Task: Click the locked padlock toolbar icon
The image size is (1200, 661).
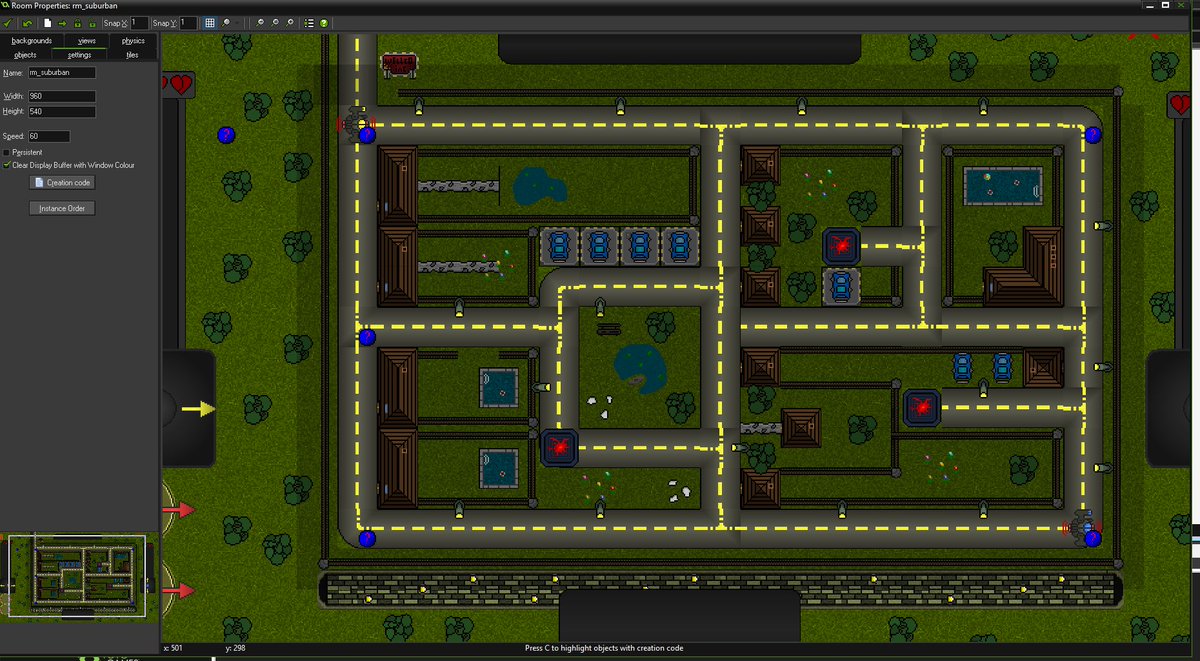Action: 78,22
